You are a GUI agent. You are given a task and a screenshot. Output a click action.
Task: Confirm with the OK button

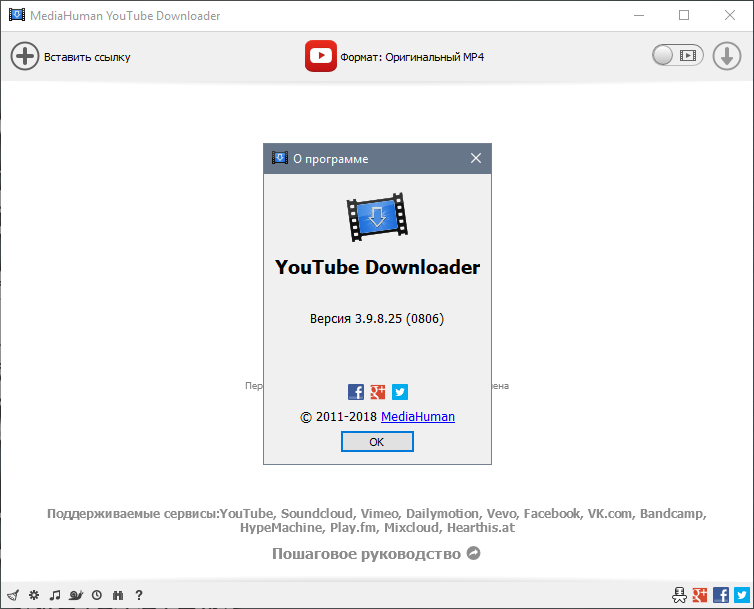(x=377, y=442)
